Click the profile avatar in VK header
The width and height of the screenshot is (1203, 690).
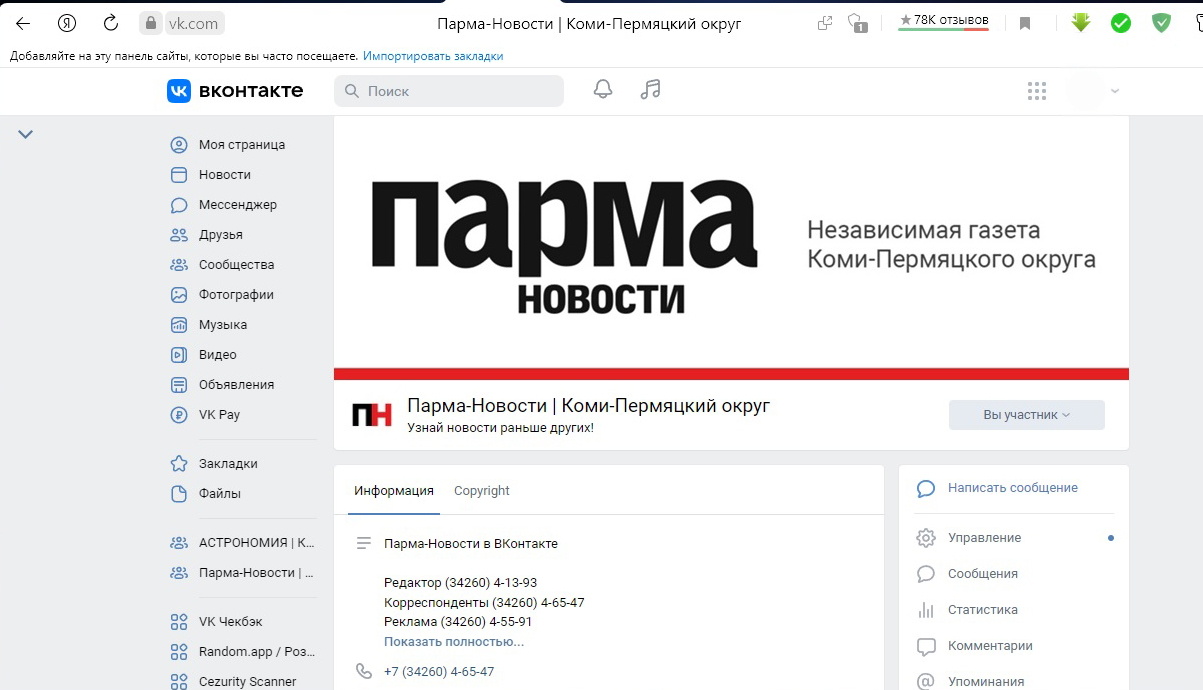(1086, 91)
